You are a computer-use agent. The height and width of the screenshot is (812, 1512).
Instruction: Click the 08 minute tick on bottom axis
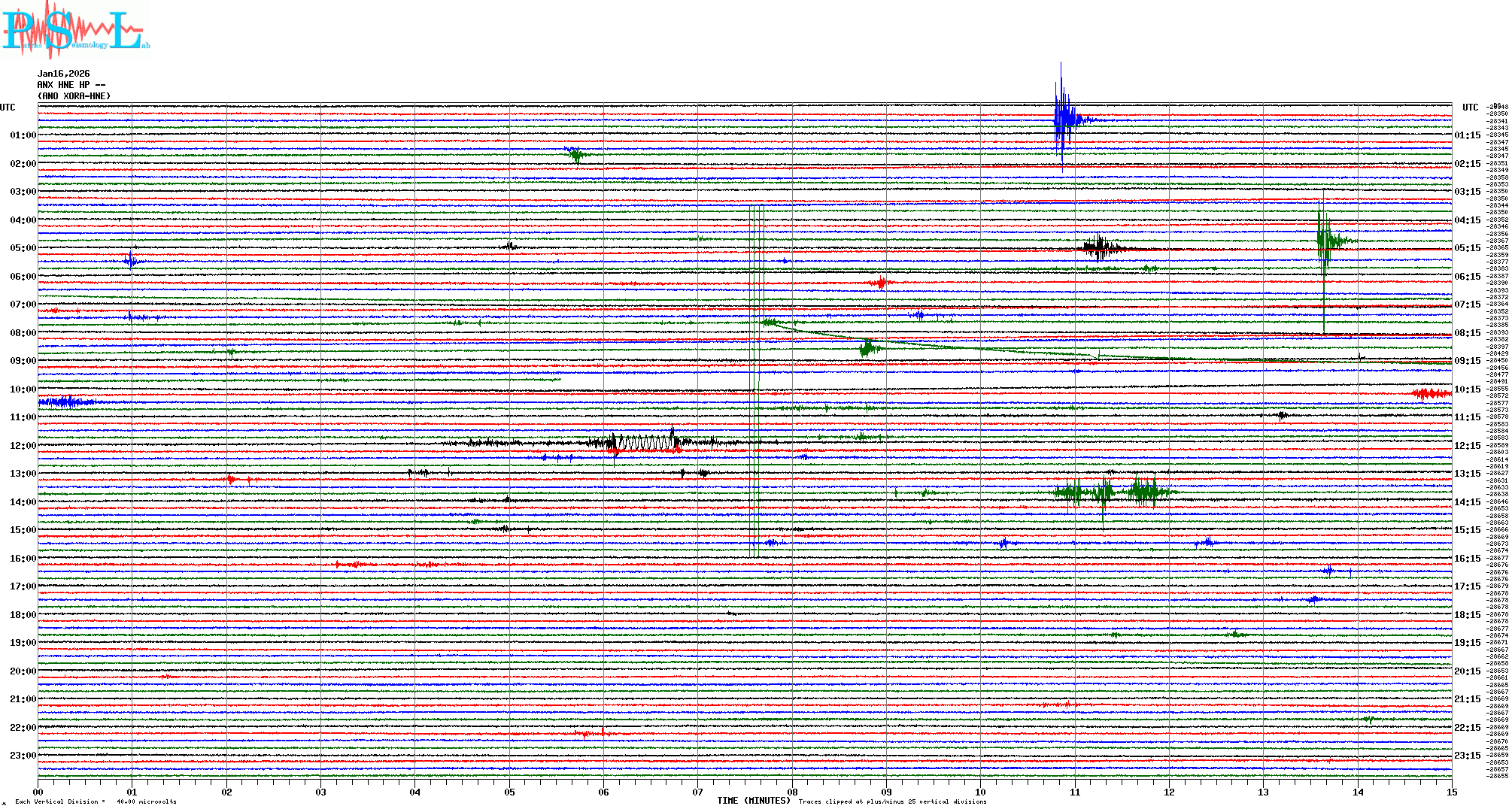[x=792, y=792]
